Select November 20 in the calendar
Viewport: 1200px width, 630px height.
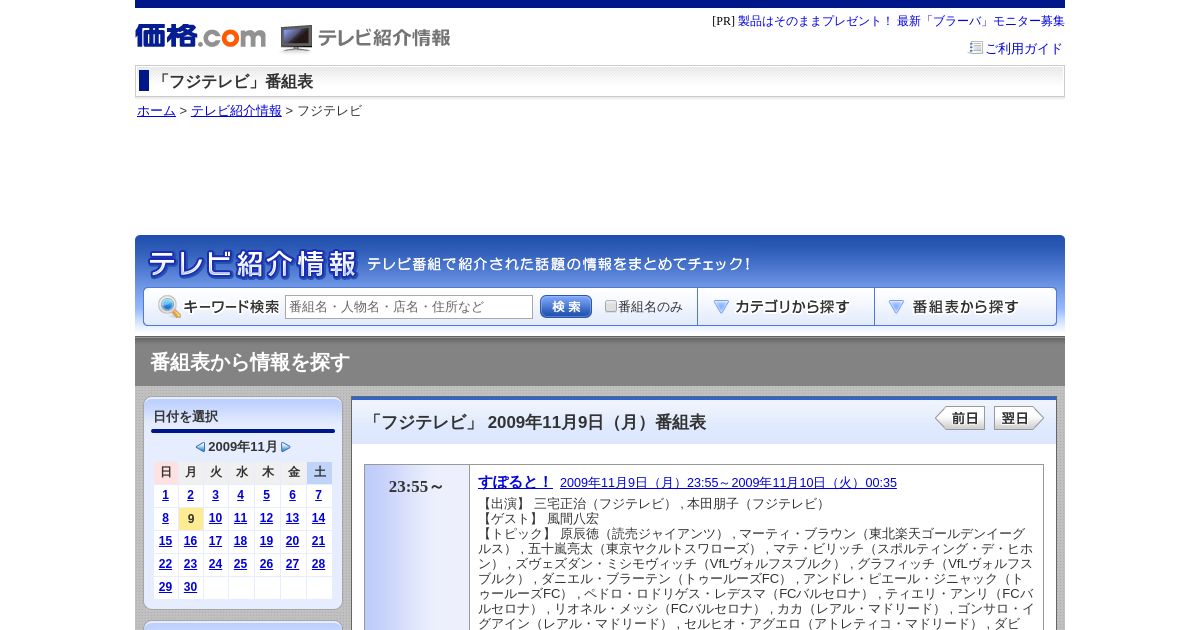(x=293, y=541)
